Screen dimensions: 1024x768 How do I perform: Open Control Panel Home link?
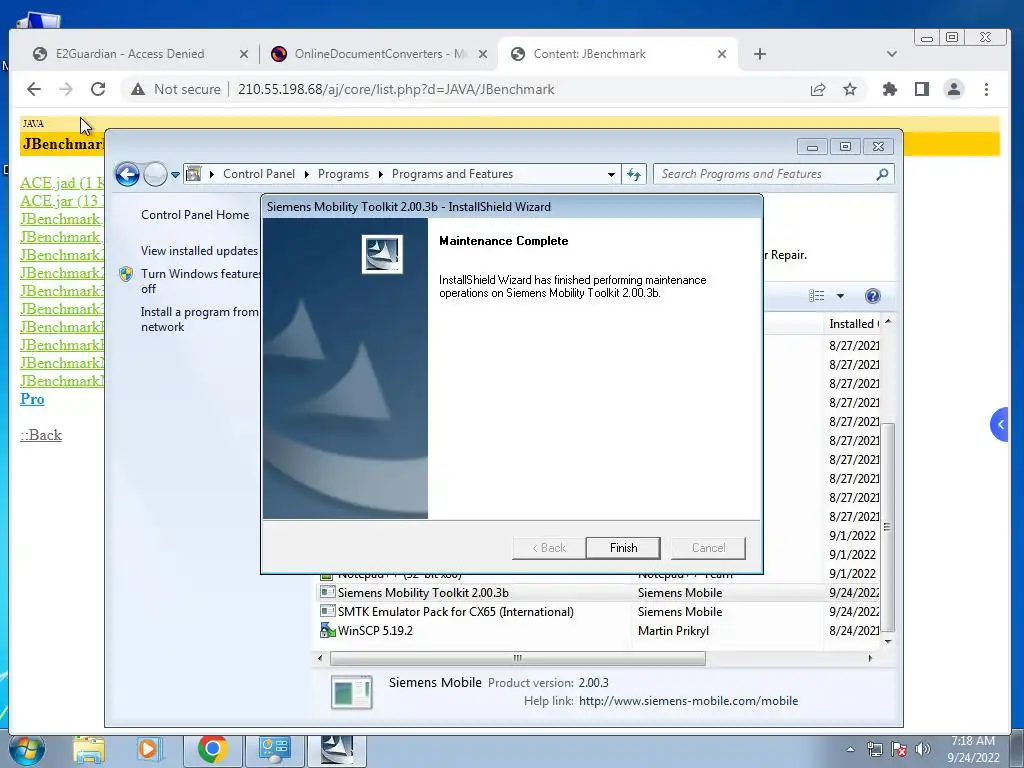click(x=195, y=215)
